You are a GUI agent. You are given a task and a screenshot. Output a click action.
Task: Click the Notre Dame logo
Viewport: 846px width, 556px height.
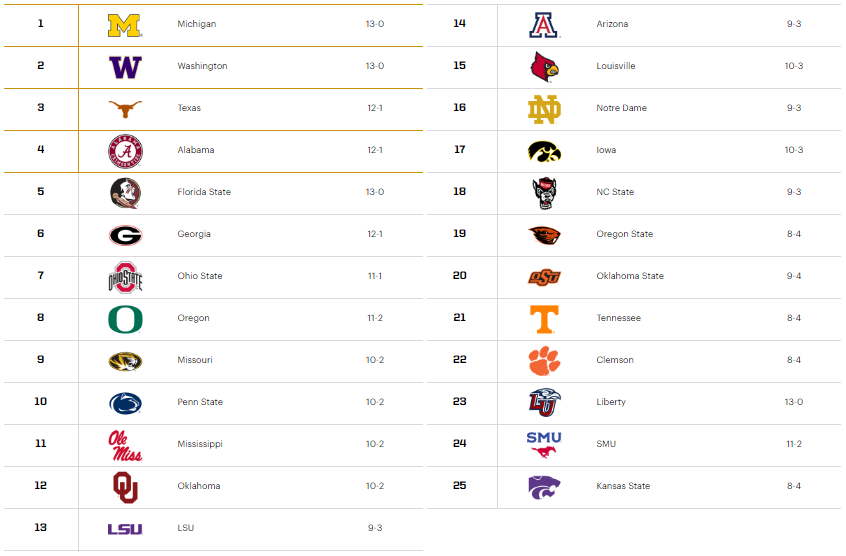pos(545,108)
